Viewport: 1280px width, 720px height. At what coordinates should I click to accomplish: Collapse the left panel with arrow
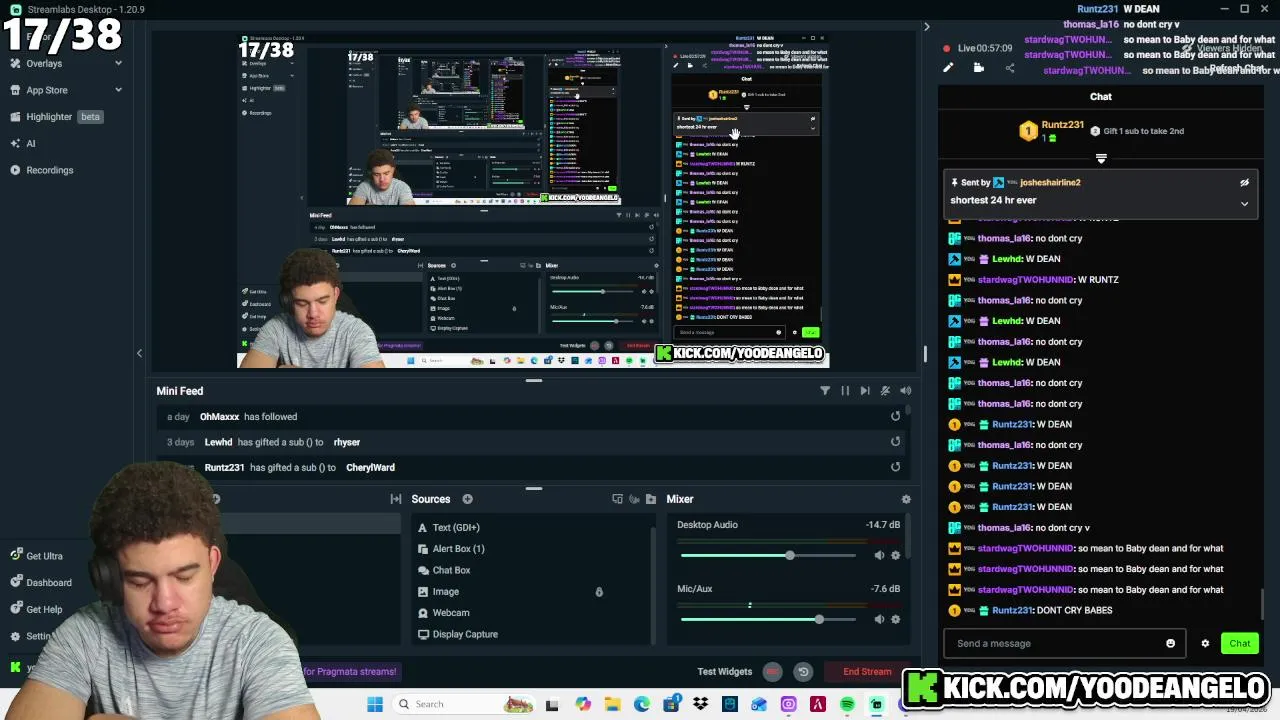coord(139,353)
